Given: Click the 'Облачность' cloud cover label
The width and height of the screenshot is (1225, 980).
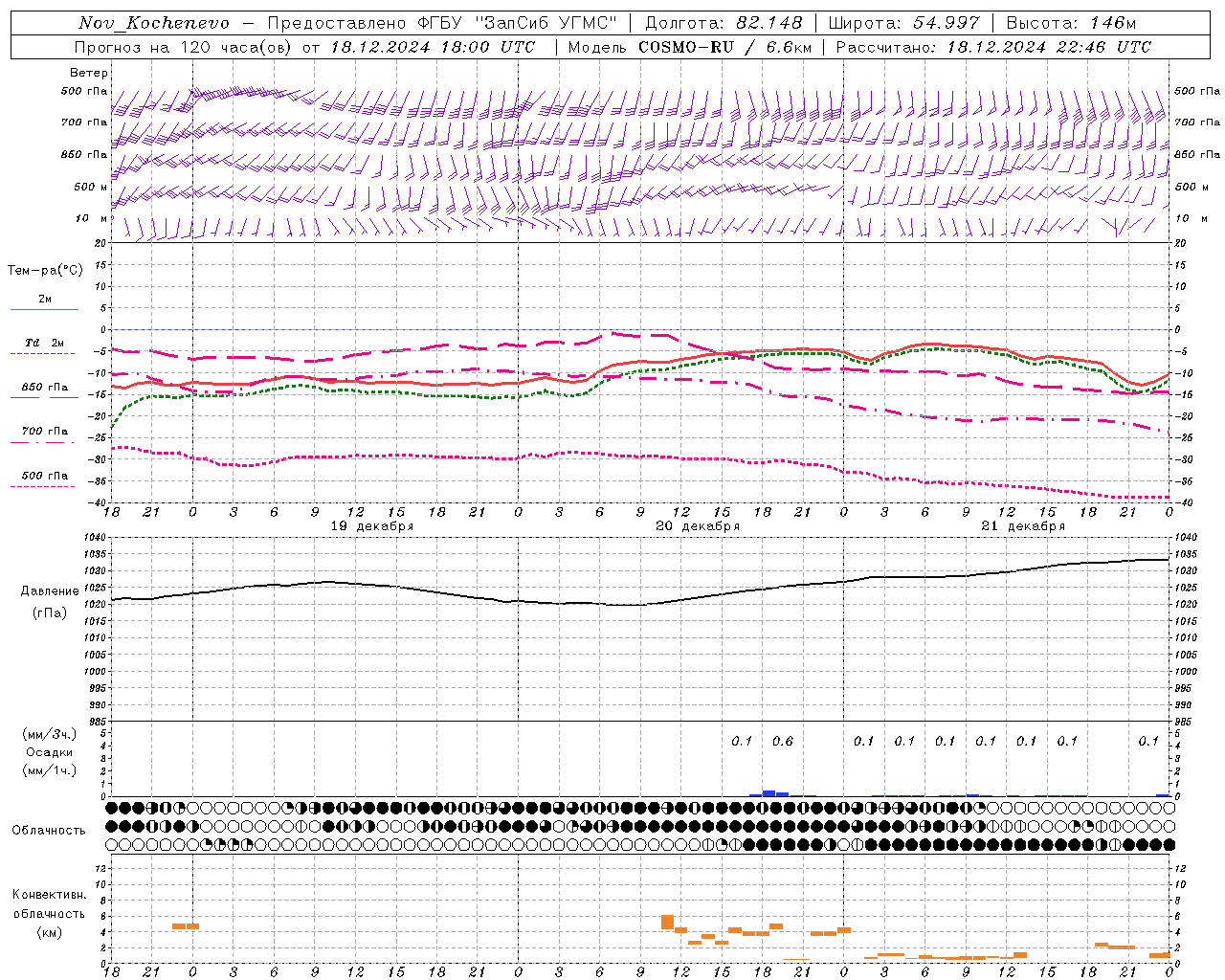Looking at the screenshot, I should pyautogui.click(x=49, y=831).
